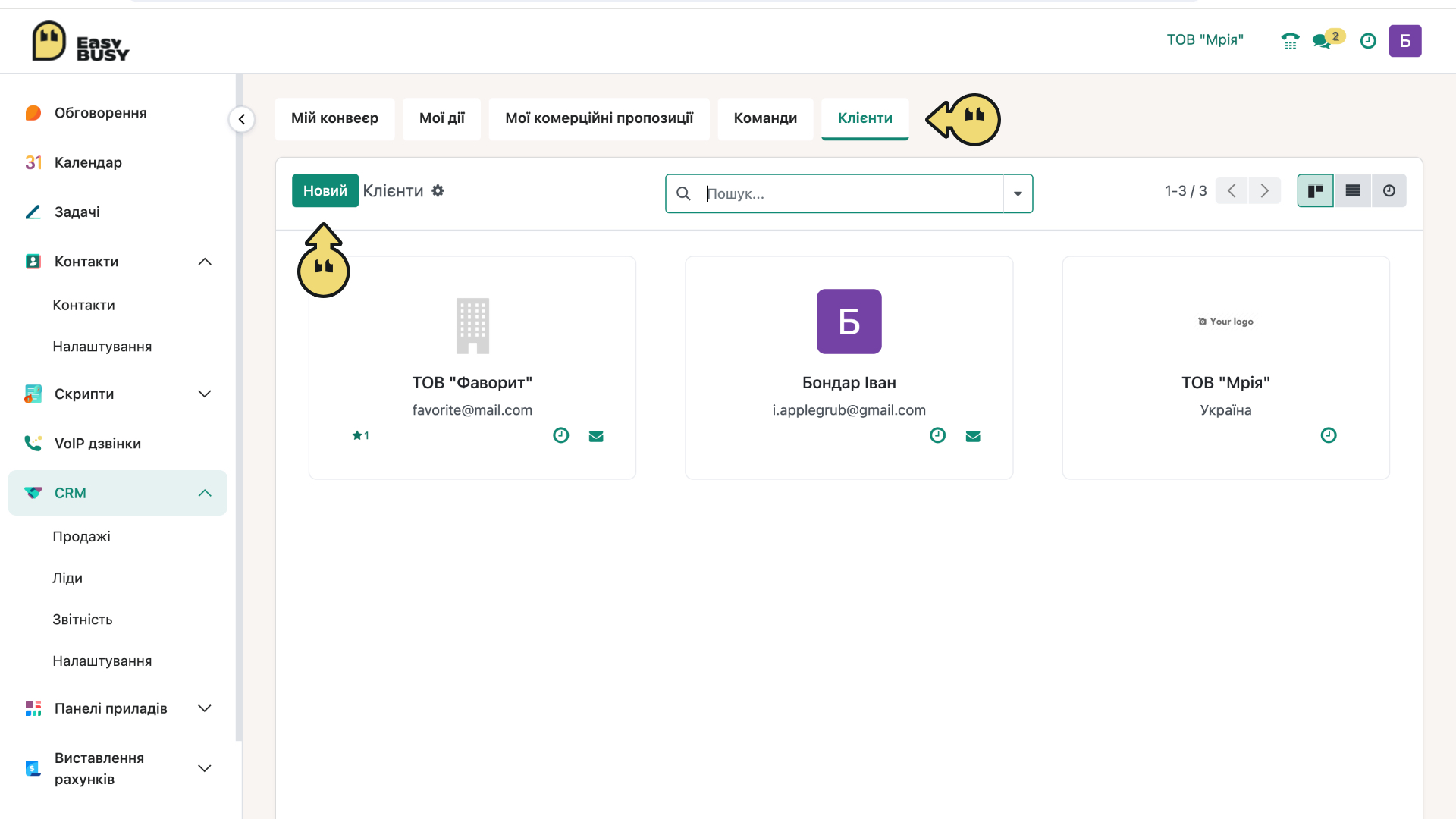The width and height of the screenshot is (1456, 819).
Task: Collapse the sidebar with the arrow button
Action: 241,119
